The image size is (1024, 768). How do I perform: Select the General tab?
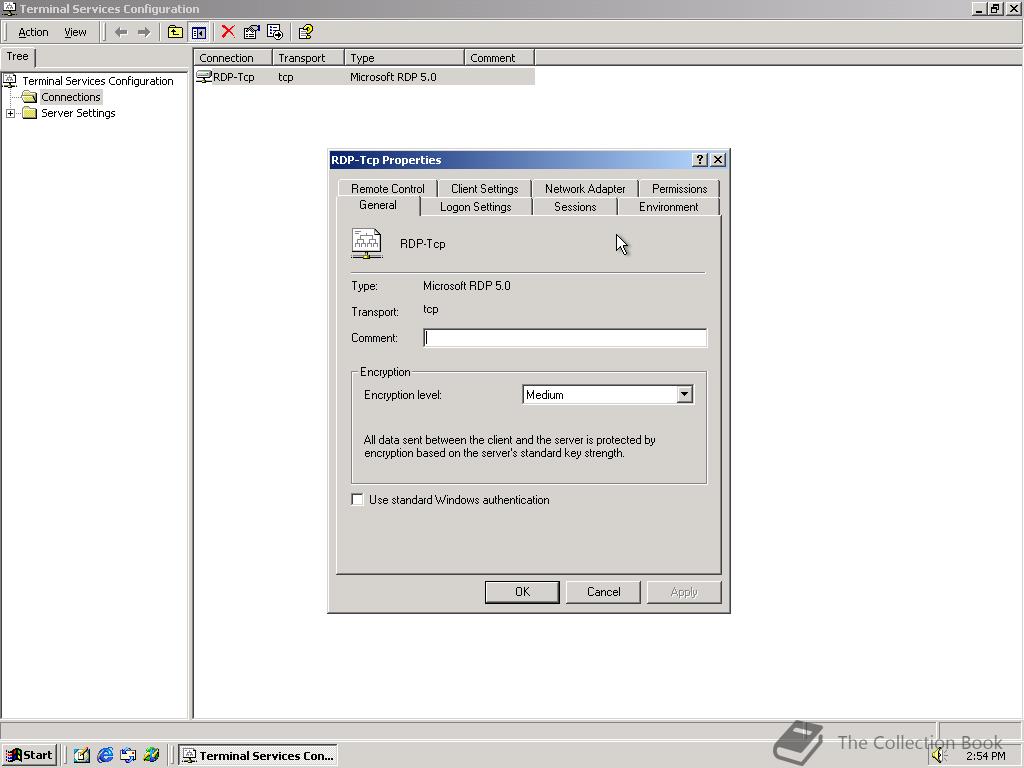[377, 205]
